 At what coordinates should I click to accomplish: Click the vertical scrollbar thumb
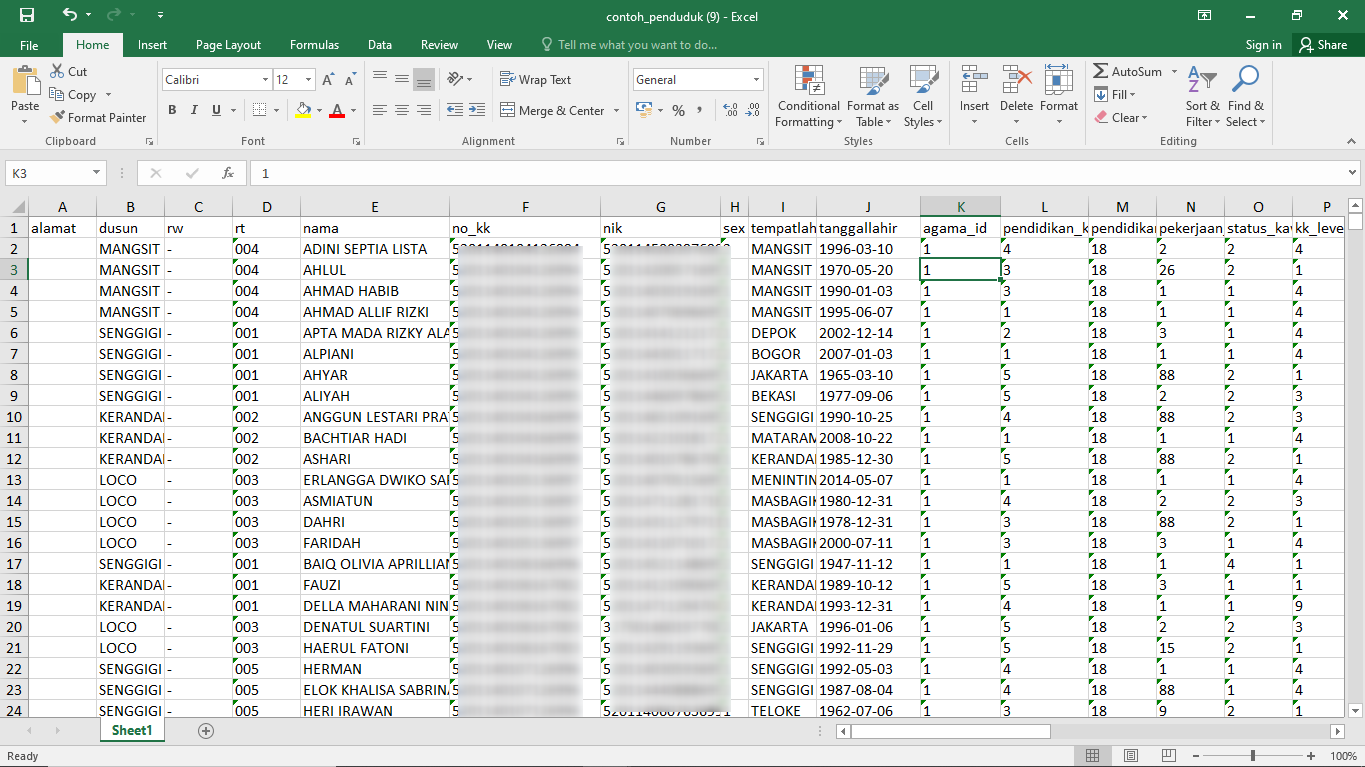point(1356,222)
